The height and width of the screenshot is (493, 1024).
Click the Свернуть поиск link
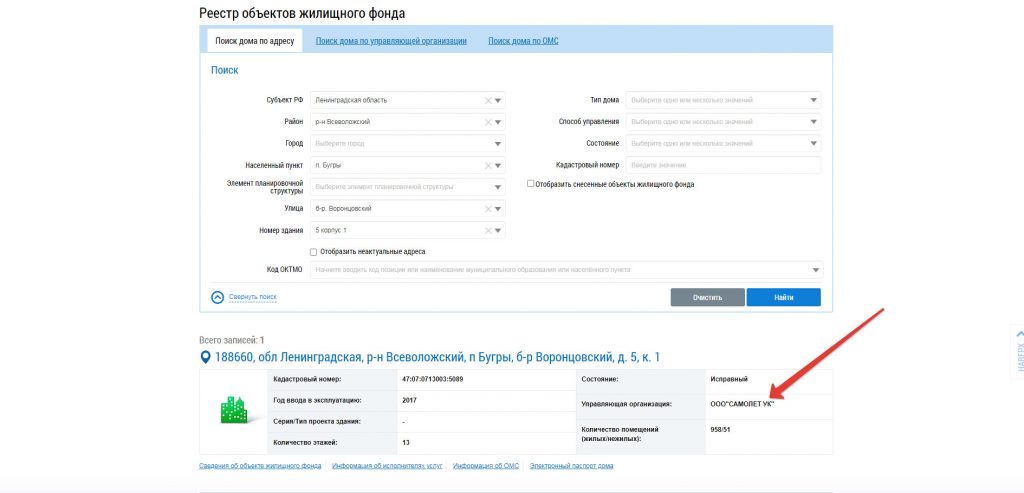click(253, 297)
